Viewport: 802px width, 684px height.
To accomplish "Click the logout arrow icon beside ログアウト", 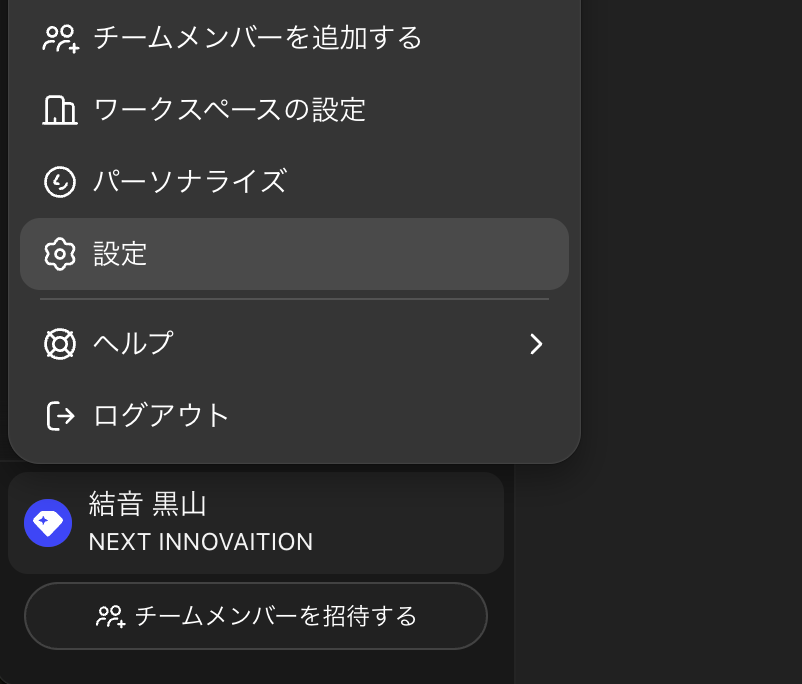I will click(x=60, y=415).
